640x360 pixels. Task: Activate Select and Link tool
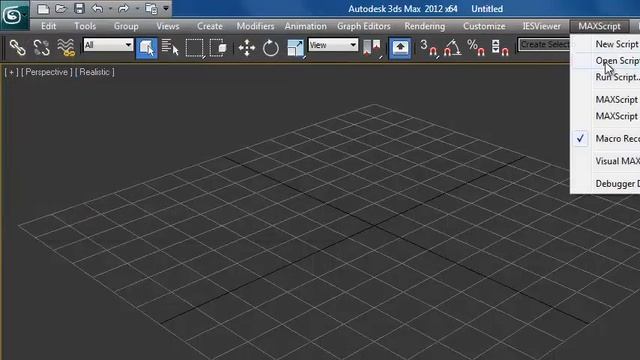click(17, 48)
